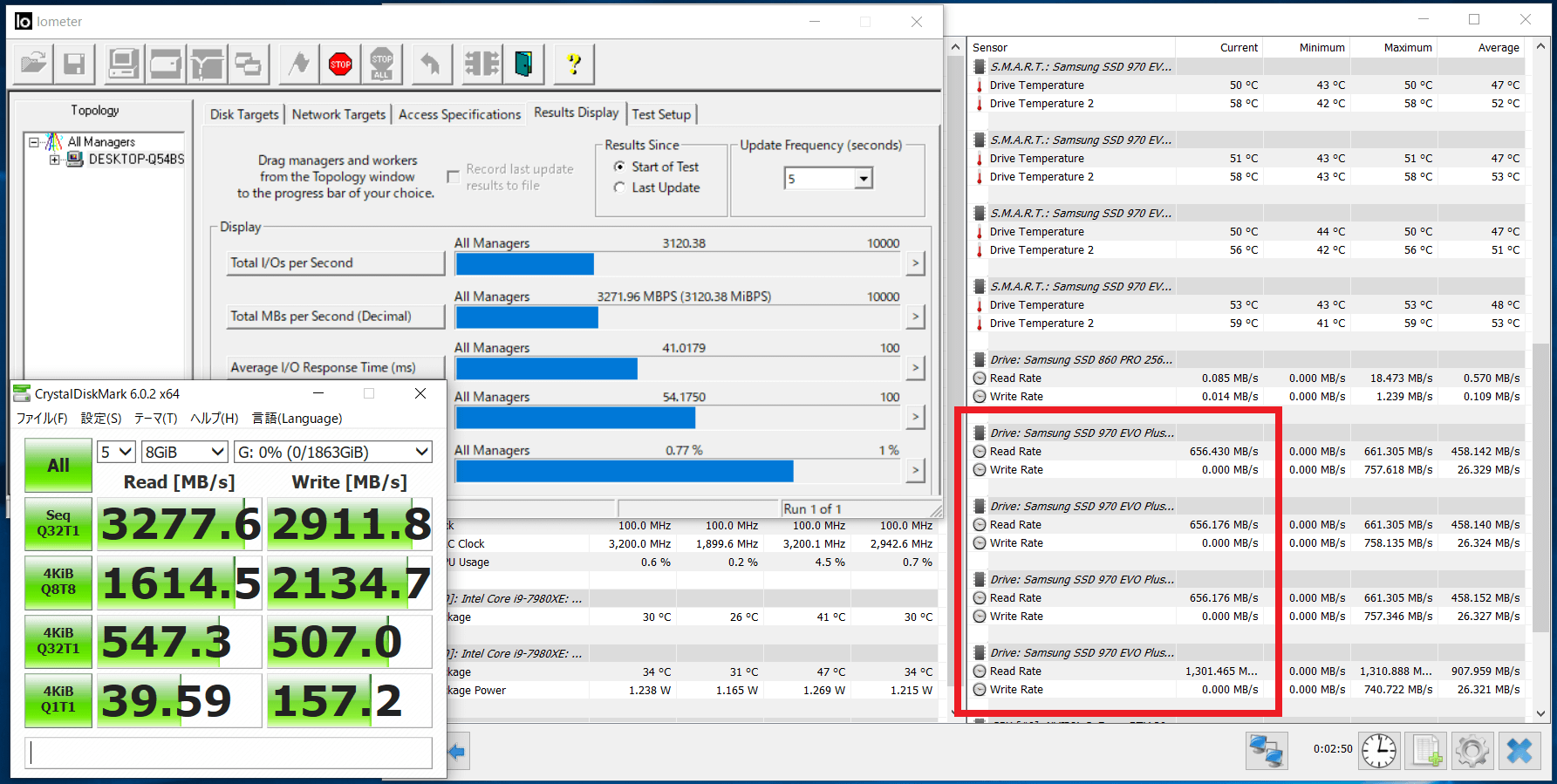Image resolution: width=1557 pixels, height=784 pixels.
Task: Click Total I/Os per Second button
Action: tap(336, 262)
